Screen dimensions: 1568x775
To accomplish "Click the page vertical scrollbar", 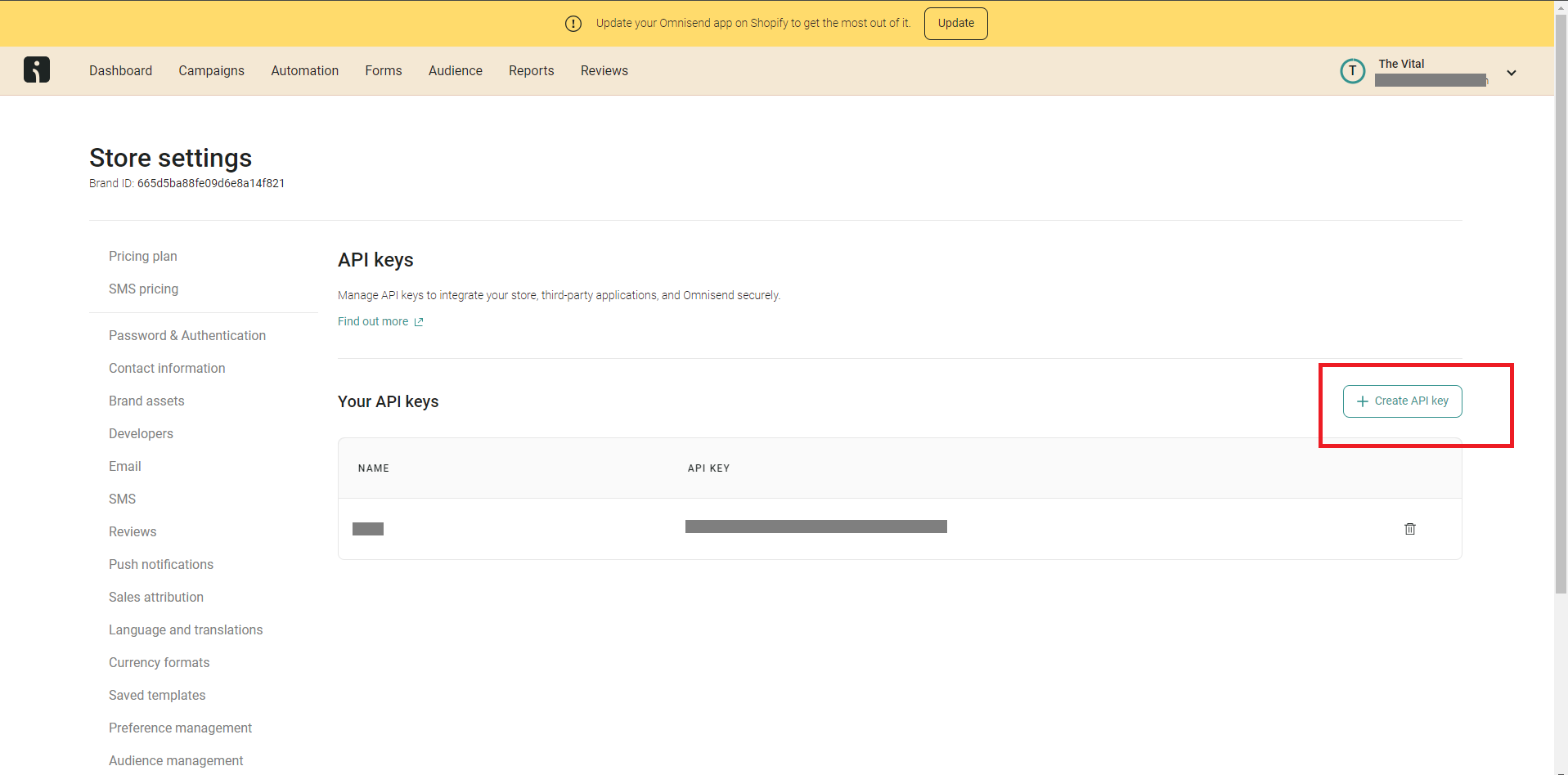I will click(1561, 327).
